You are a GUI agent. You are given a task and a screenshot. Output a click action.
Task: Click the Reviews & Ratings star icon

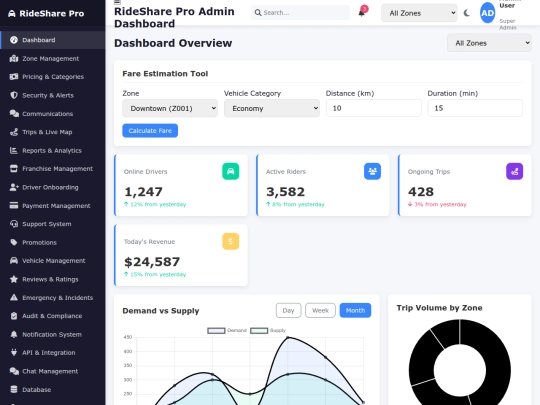14,279
